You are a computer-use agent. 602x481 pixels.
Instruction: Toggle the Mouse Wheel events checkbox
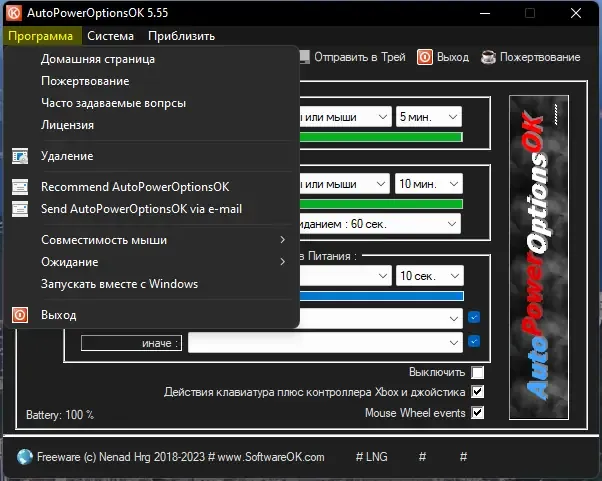coord(478,413)
